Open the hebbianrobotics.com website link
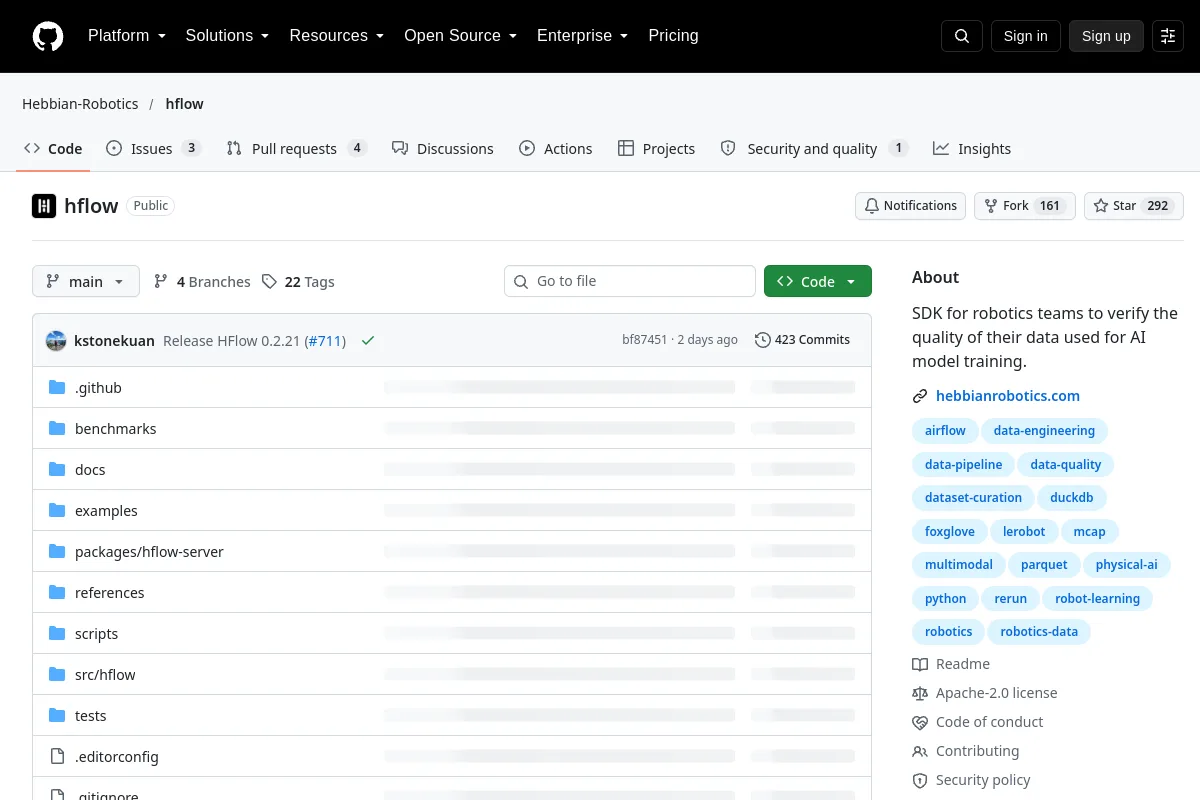Image resolution: width=1200 pixels, height=800 pixels. click(1008, 396)
